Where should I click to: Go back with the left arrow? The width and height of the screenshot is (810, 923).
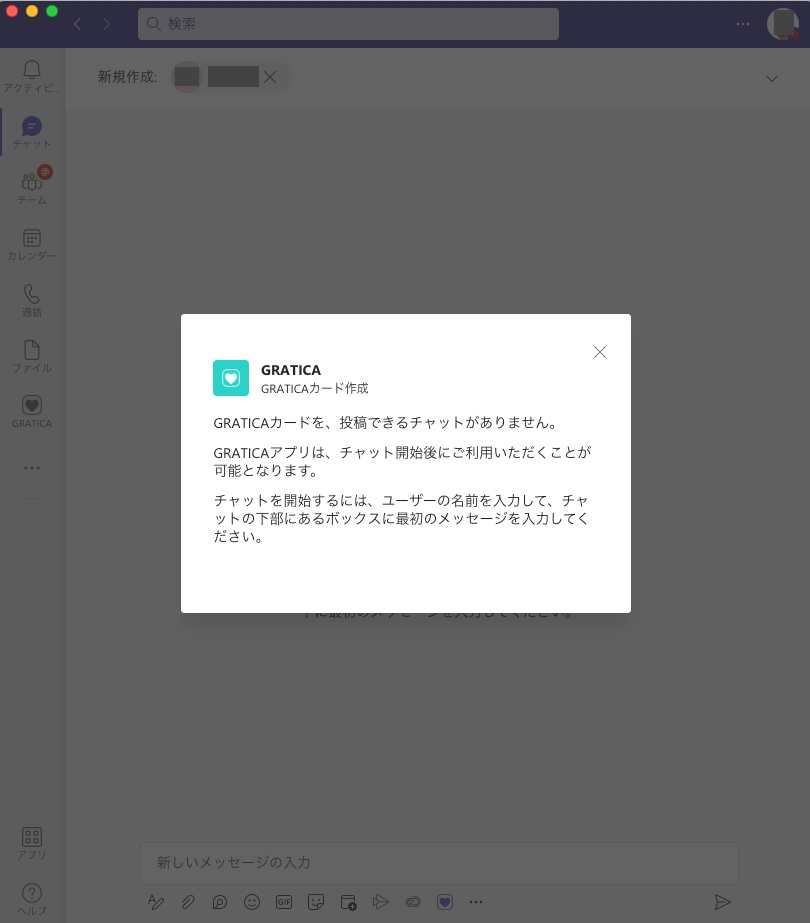78,24
